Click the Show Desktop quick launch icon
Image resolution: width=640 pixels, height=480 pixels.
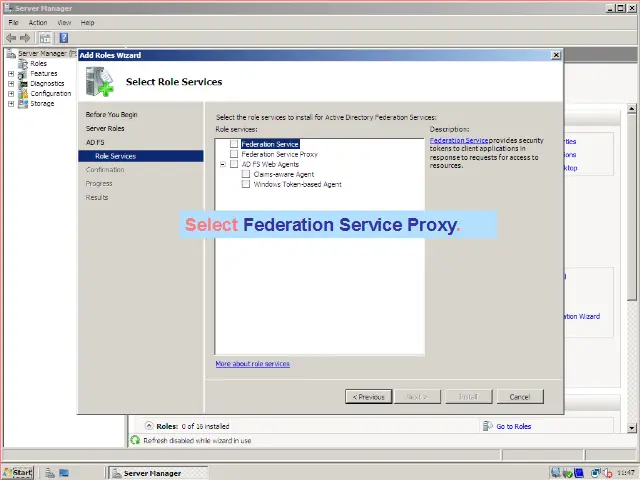pyautogui.click(x=64, y=473)
